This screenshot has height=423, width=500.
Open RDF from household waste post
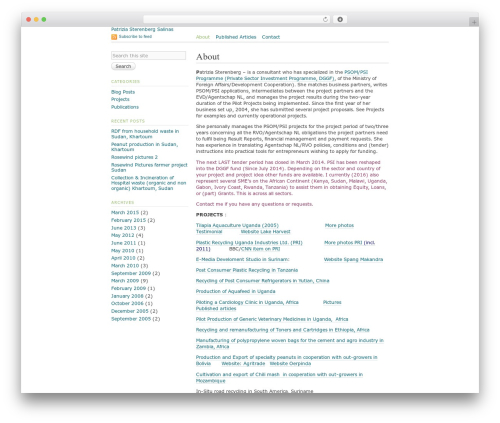[145, 134]
